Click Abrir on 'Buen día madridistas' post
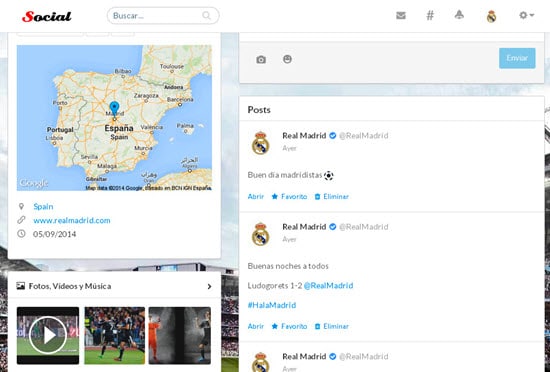This screenshot has width=550, height=372. [256, 197]
